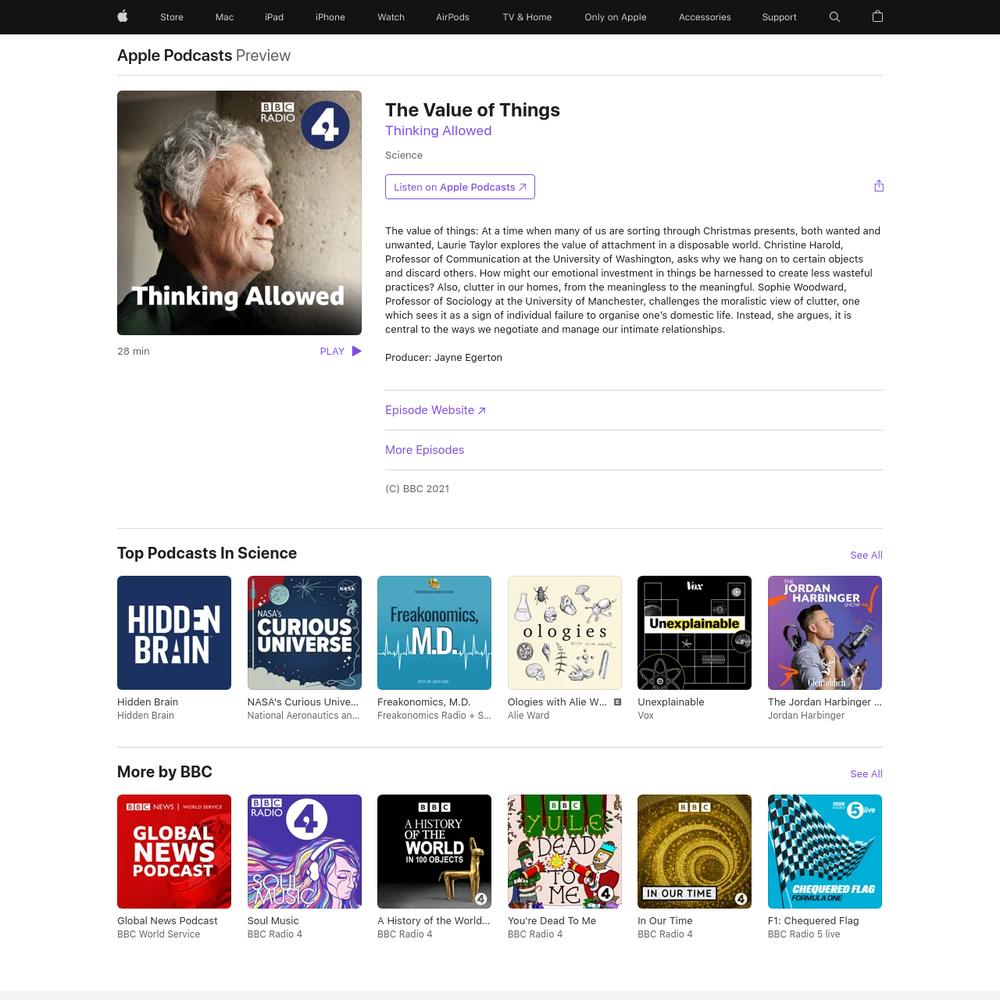The height and width of the screenshot is (1000, 1000).
Task: Open the search magnifier icon
Action: pos(834,17)
